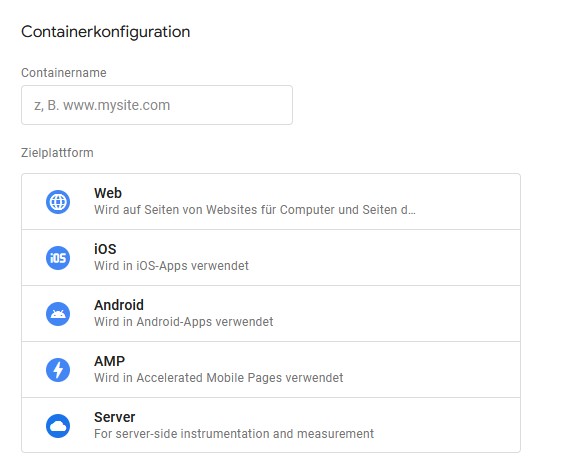
Task: Choose the Server cloud icon
Action: pos(58,426)
